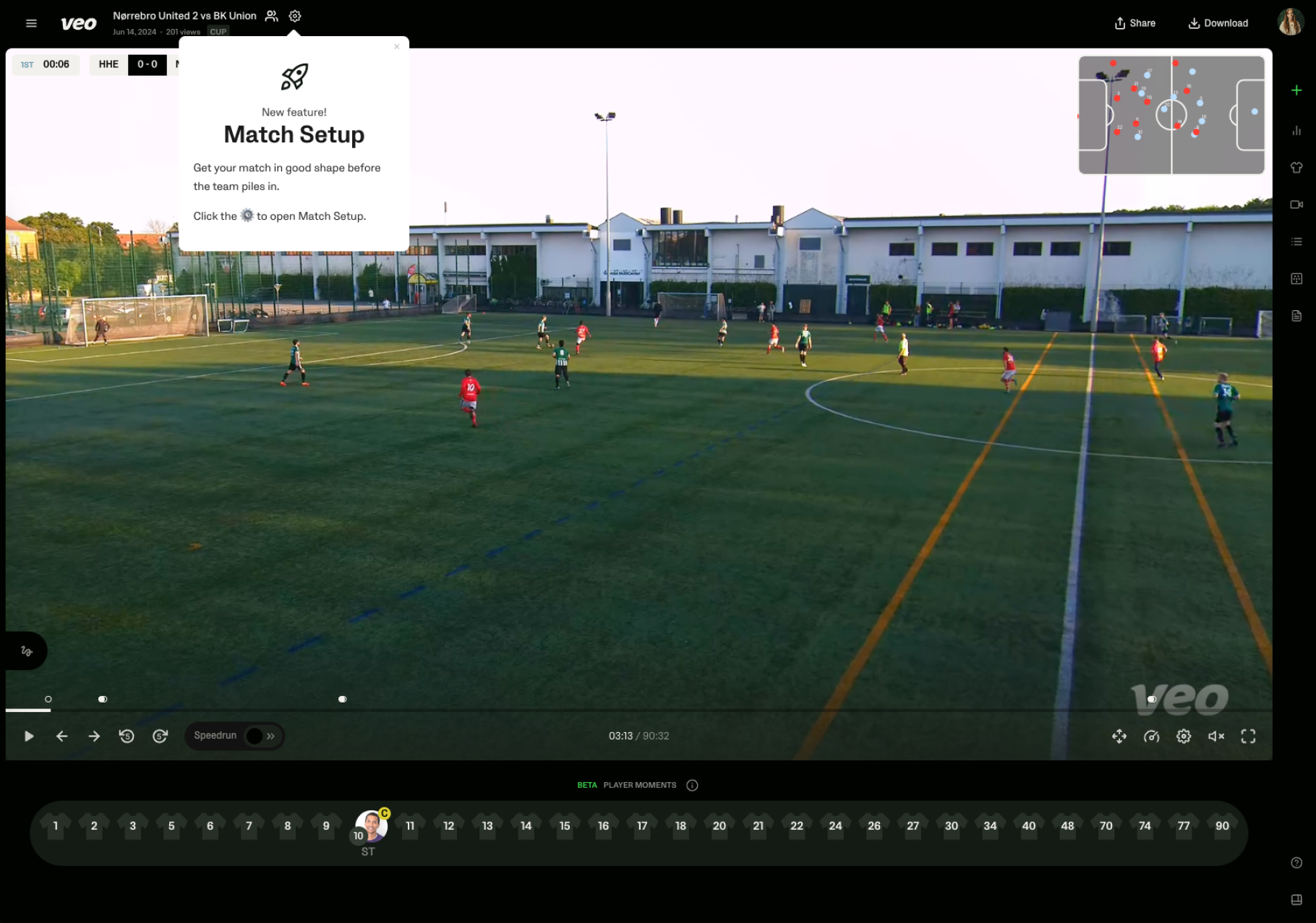Toggle the Speedrun switch
The height and width of the screenshot is (923, 1316).
(x=260, y=736)
